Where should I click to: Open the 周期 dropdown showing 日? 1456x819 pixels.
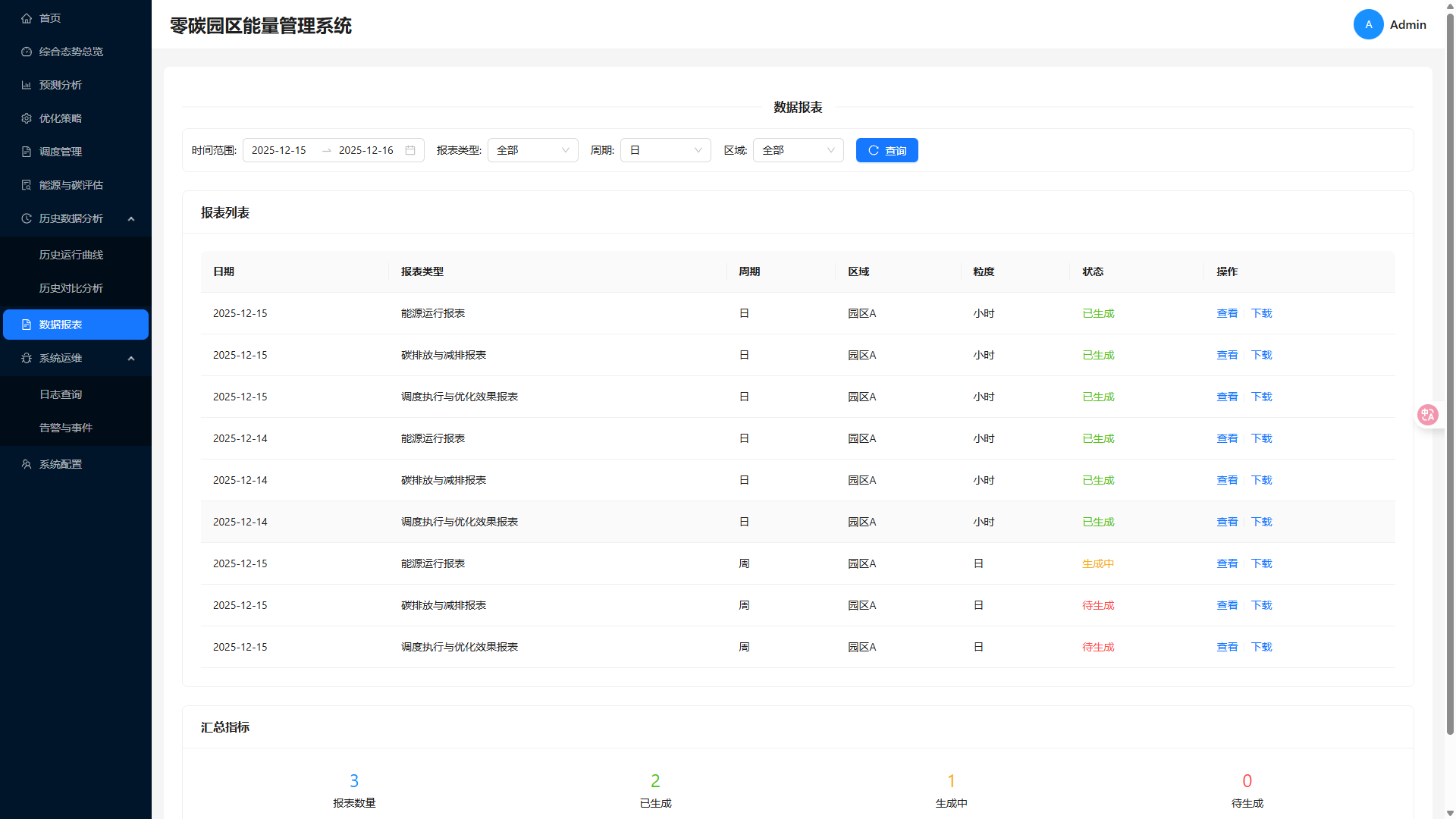point(665,150)
